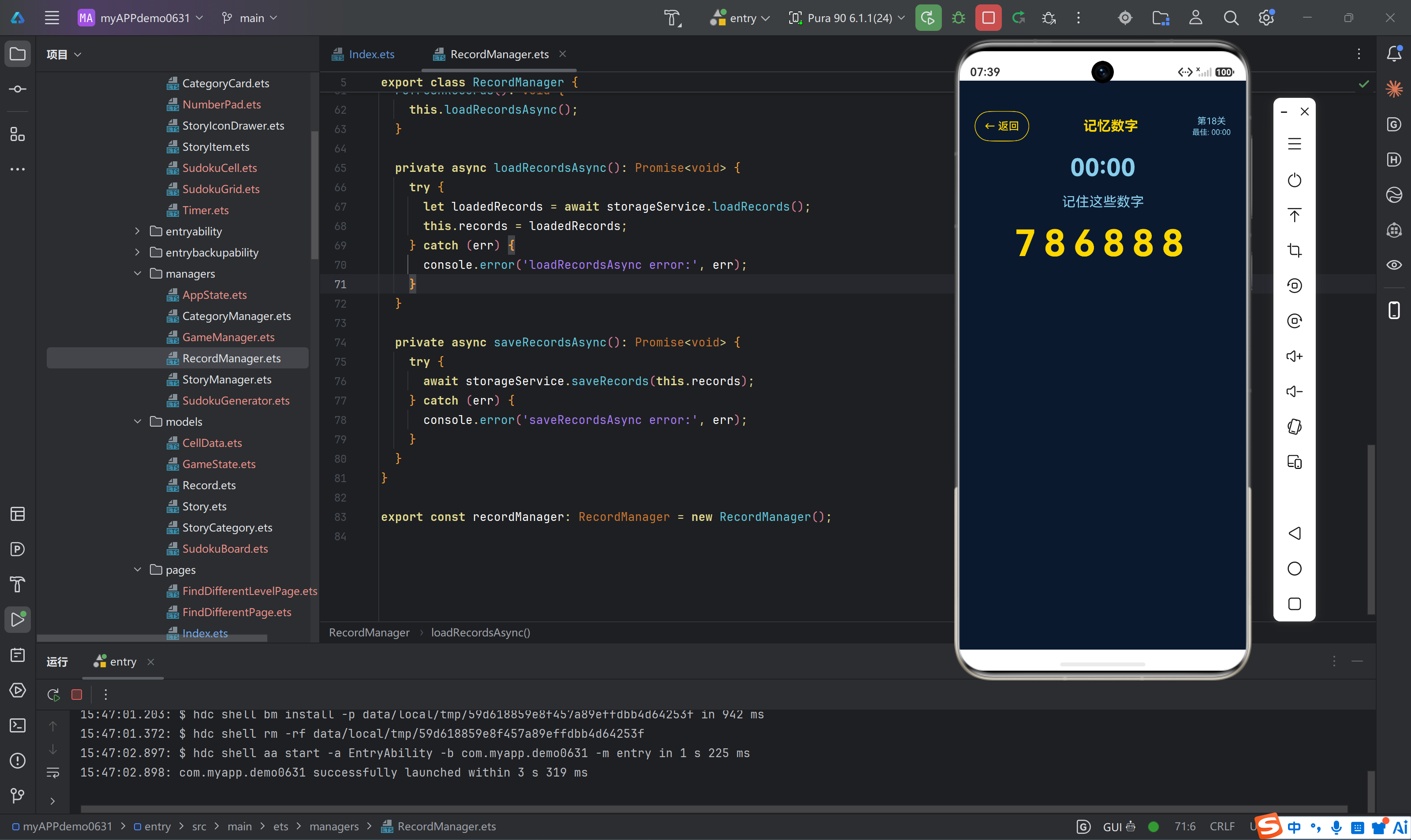Open the user account icon
Screen dimensions: 1411x840
click(1195, 18)
